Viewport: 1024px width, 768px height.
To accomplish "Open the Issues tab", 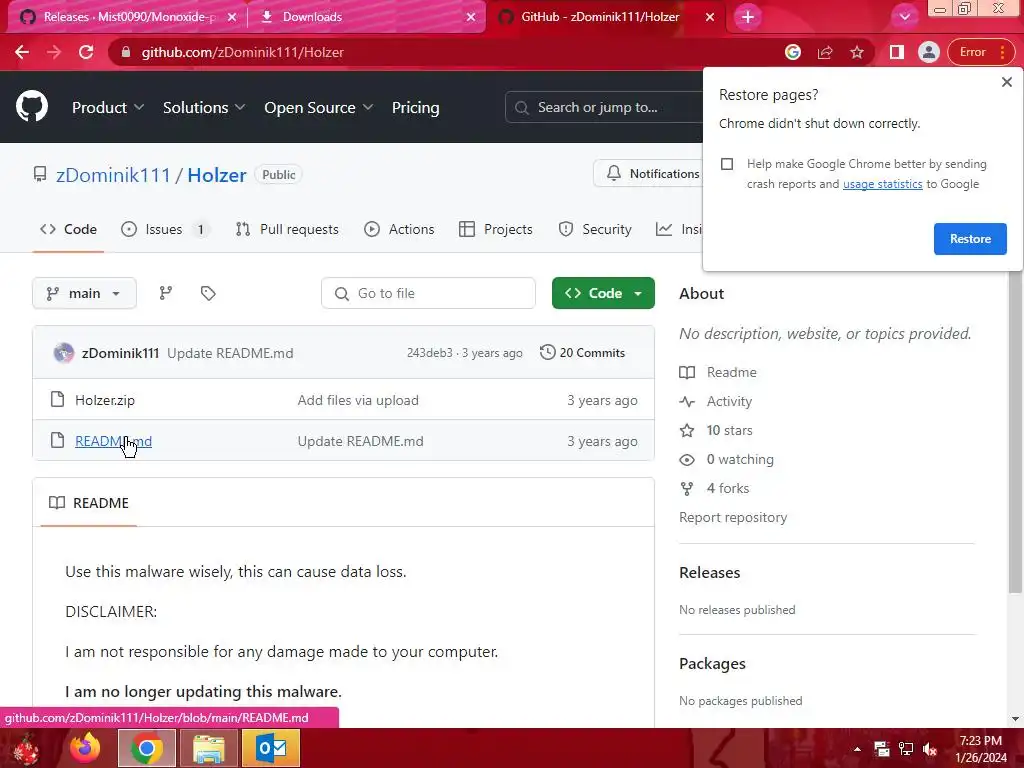I will [x=165, y=229].
